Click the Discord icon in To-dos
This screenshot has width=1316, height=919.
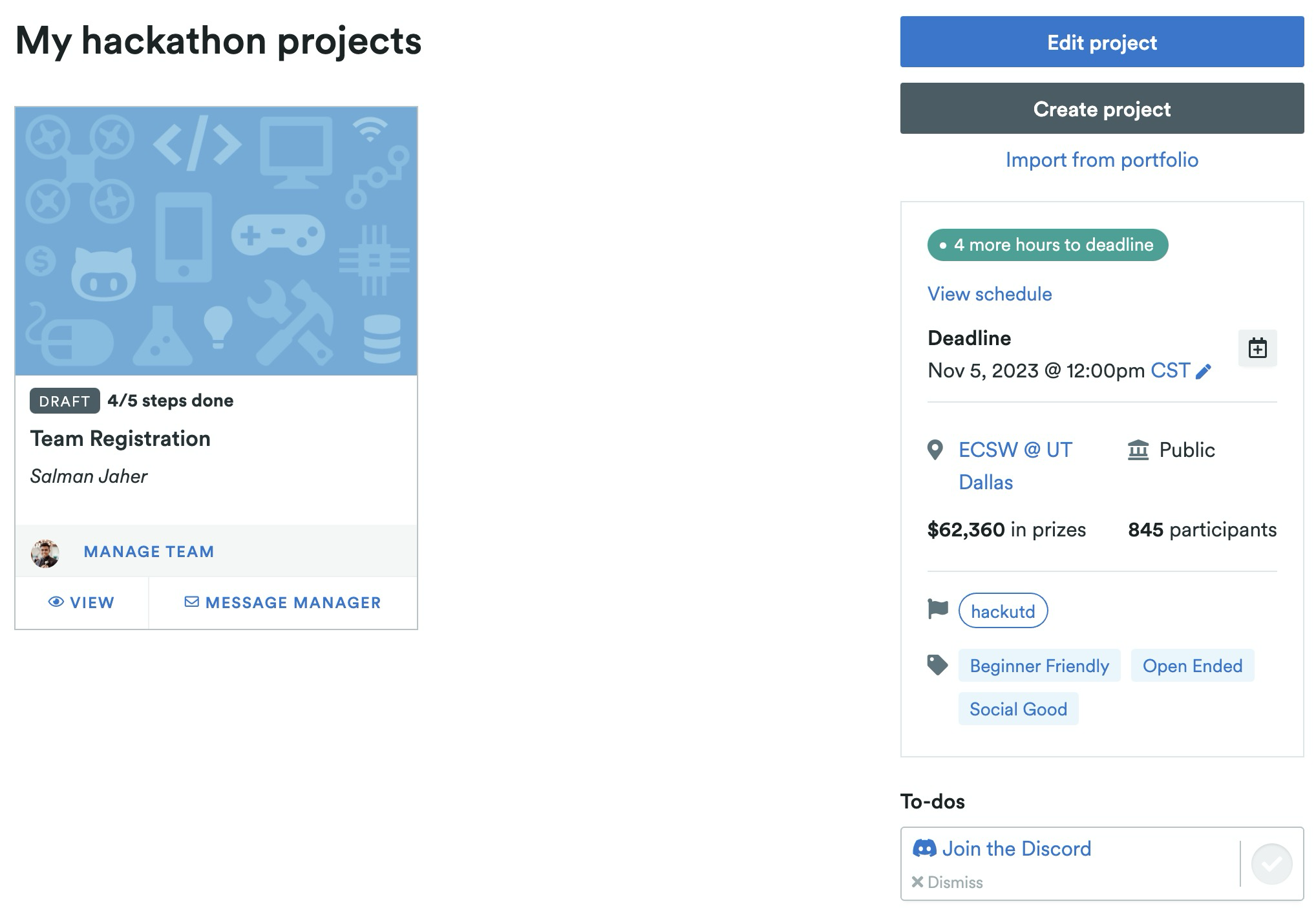coord(926,848)
